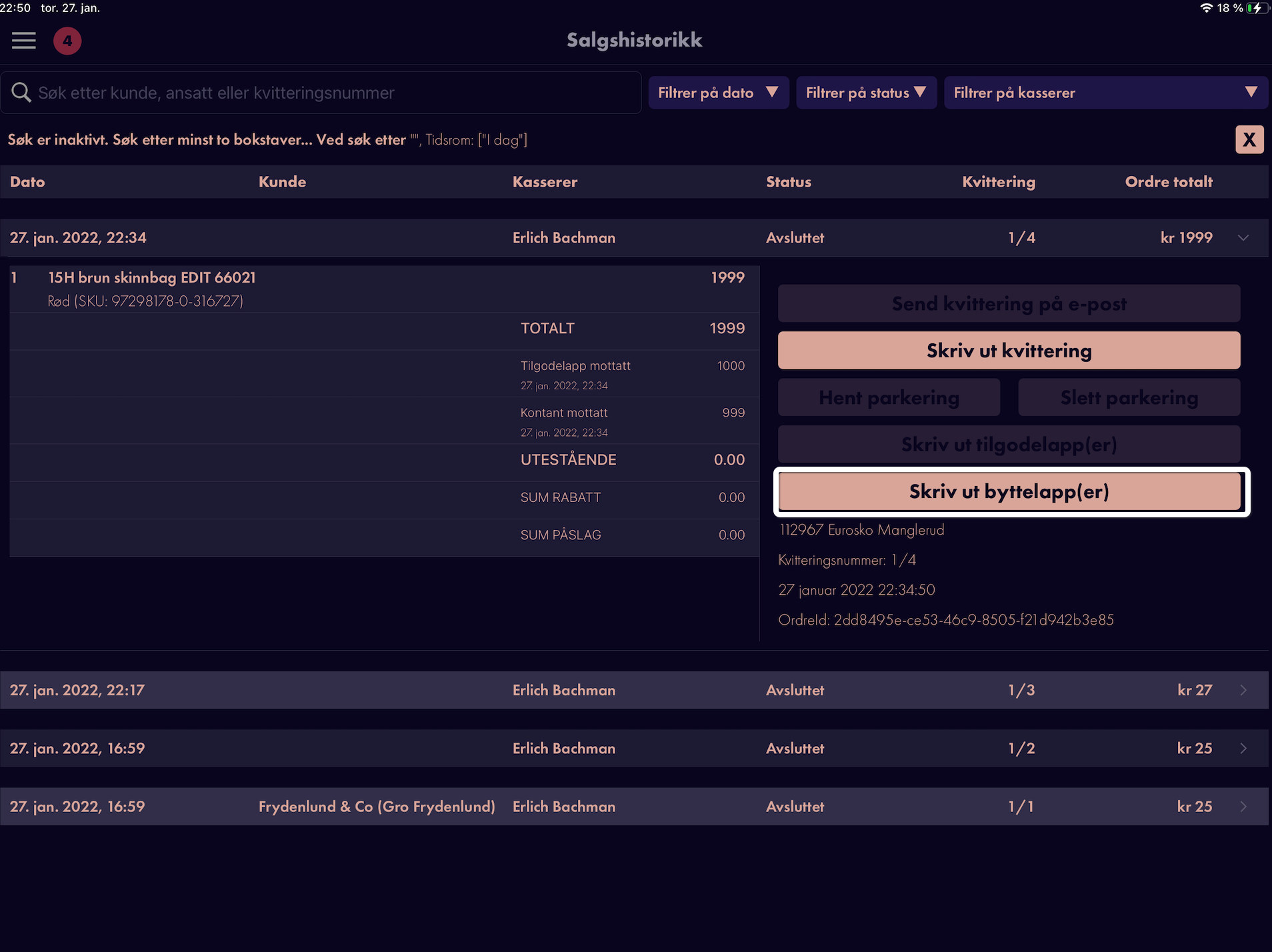Click the Ordre totalt column header
Image resolution: width=1272 pixels, height=952 pixels.
point(1168,181)
